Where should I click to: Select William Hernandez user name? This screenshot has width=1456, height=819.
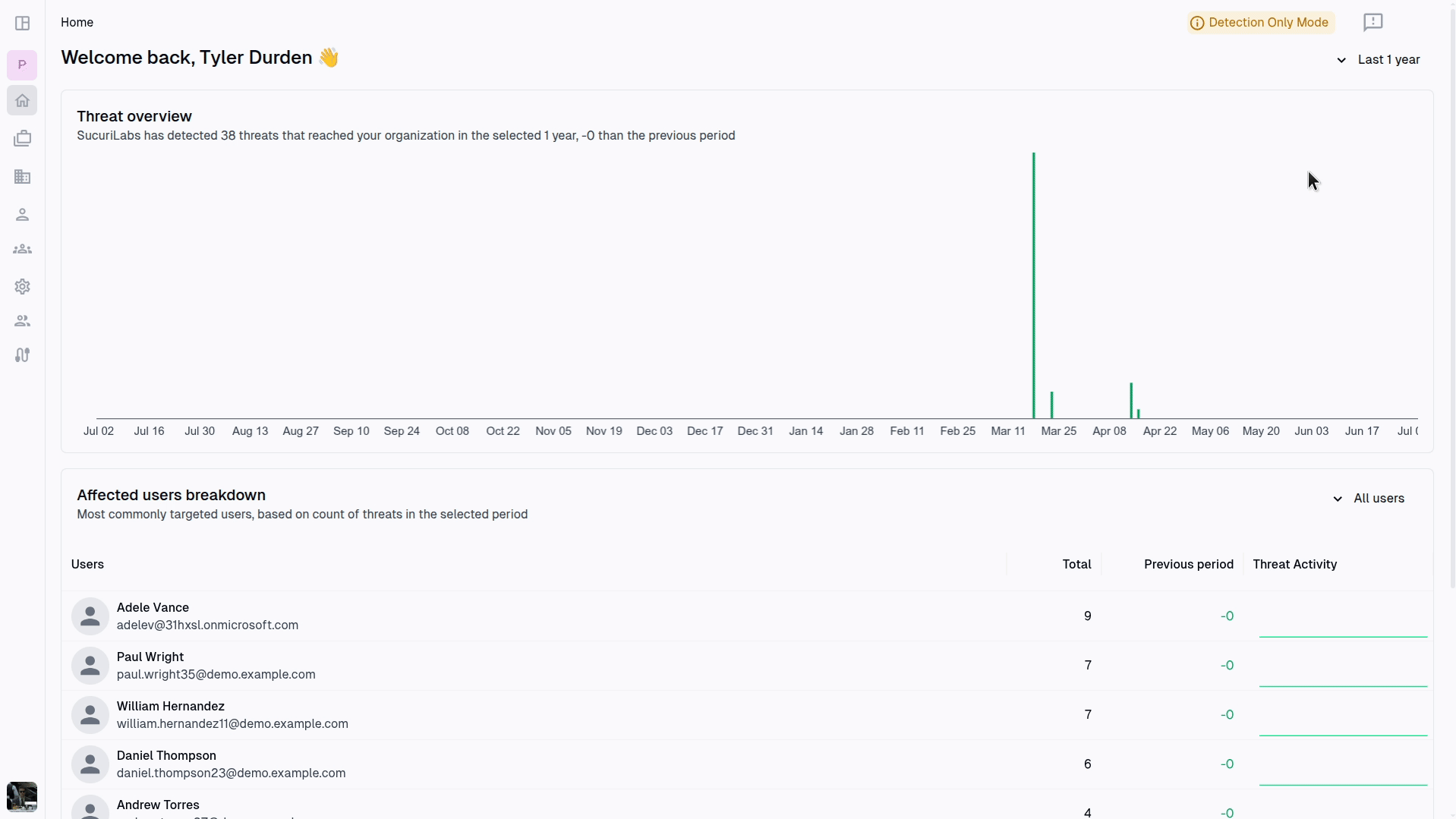tap(170, 706)
